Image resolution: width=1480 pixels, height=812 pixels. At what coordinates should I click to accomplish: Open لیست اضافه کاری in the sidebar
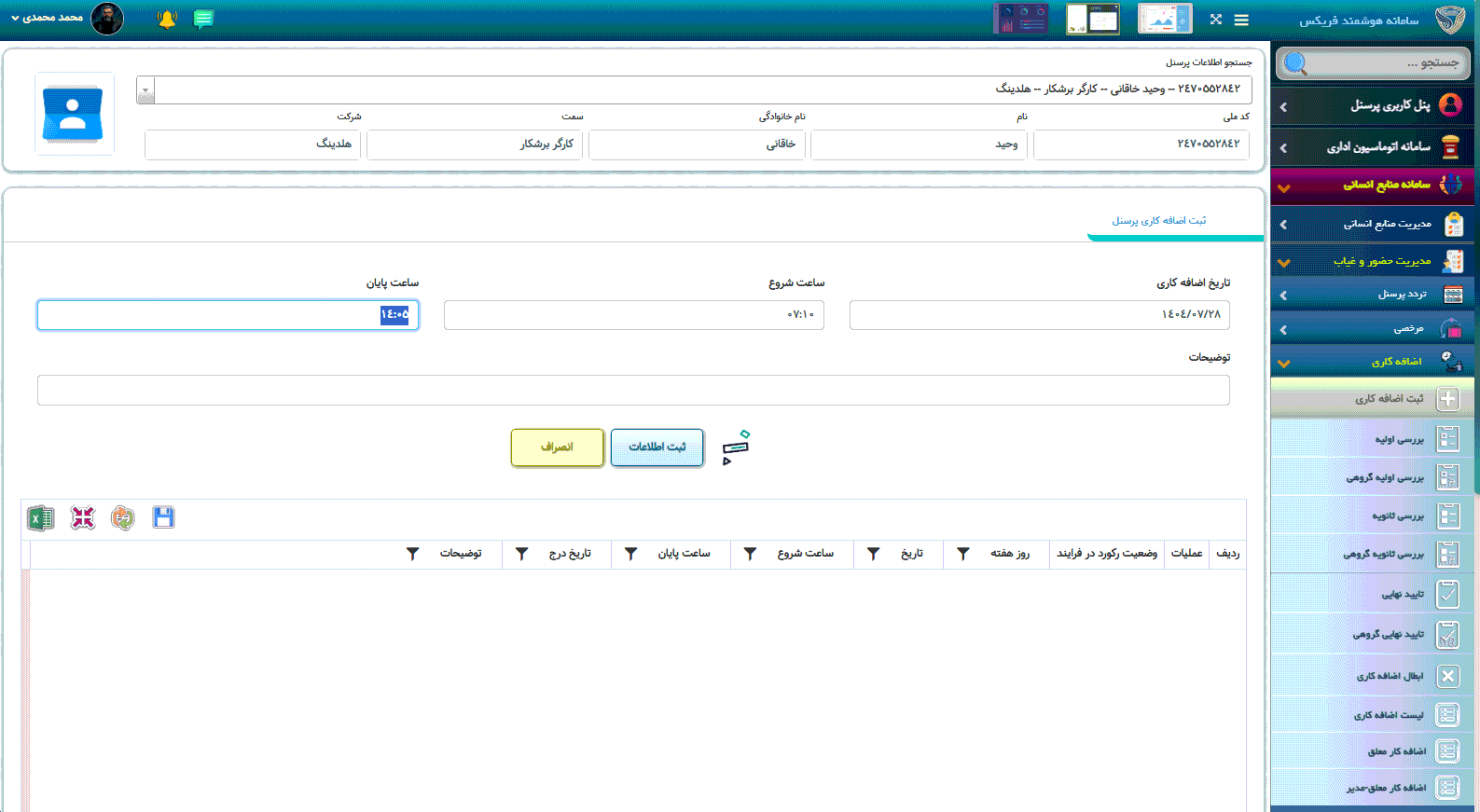pyautogui.click(x=1388, y=715)
